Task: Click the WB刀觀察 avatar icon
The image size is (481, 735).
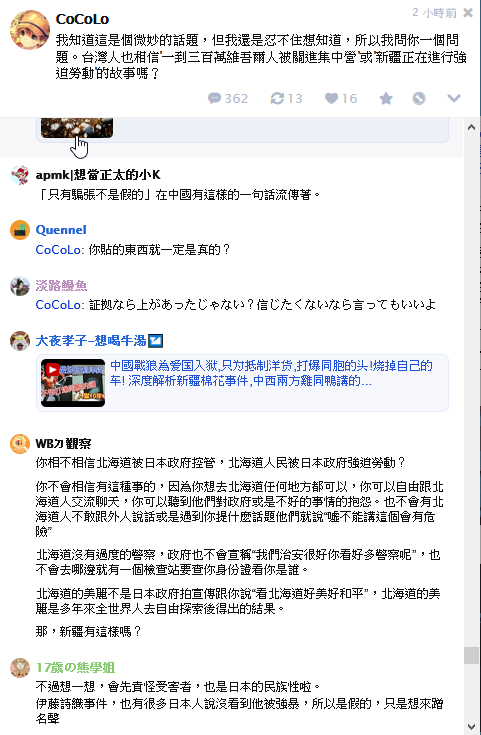Action: tap(20, 443)
